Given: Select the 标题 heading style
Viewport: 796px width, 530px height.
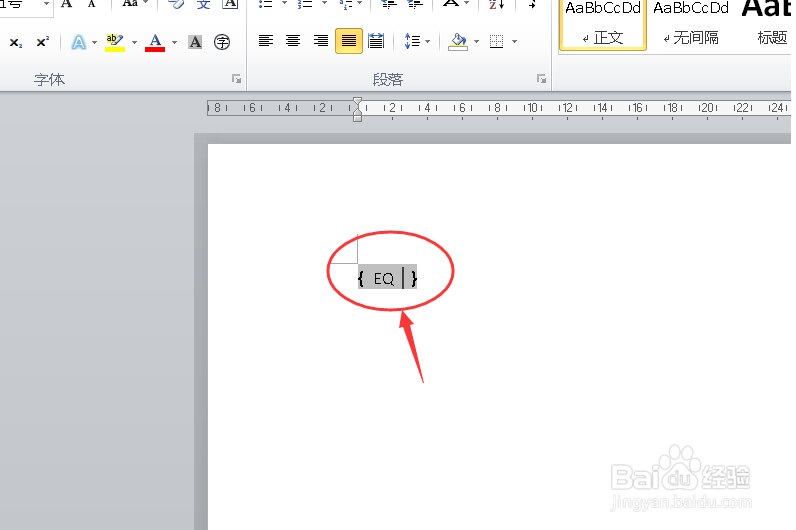Looking at the screenshot, I should (767, 24).
